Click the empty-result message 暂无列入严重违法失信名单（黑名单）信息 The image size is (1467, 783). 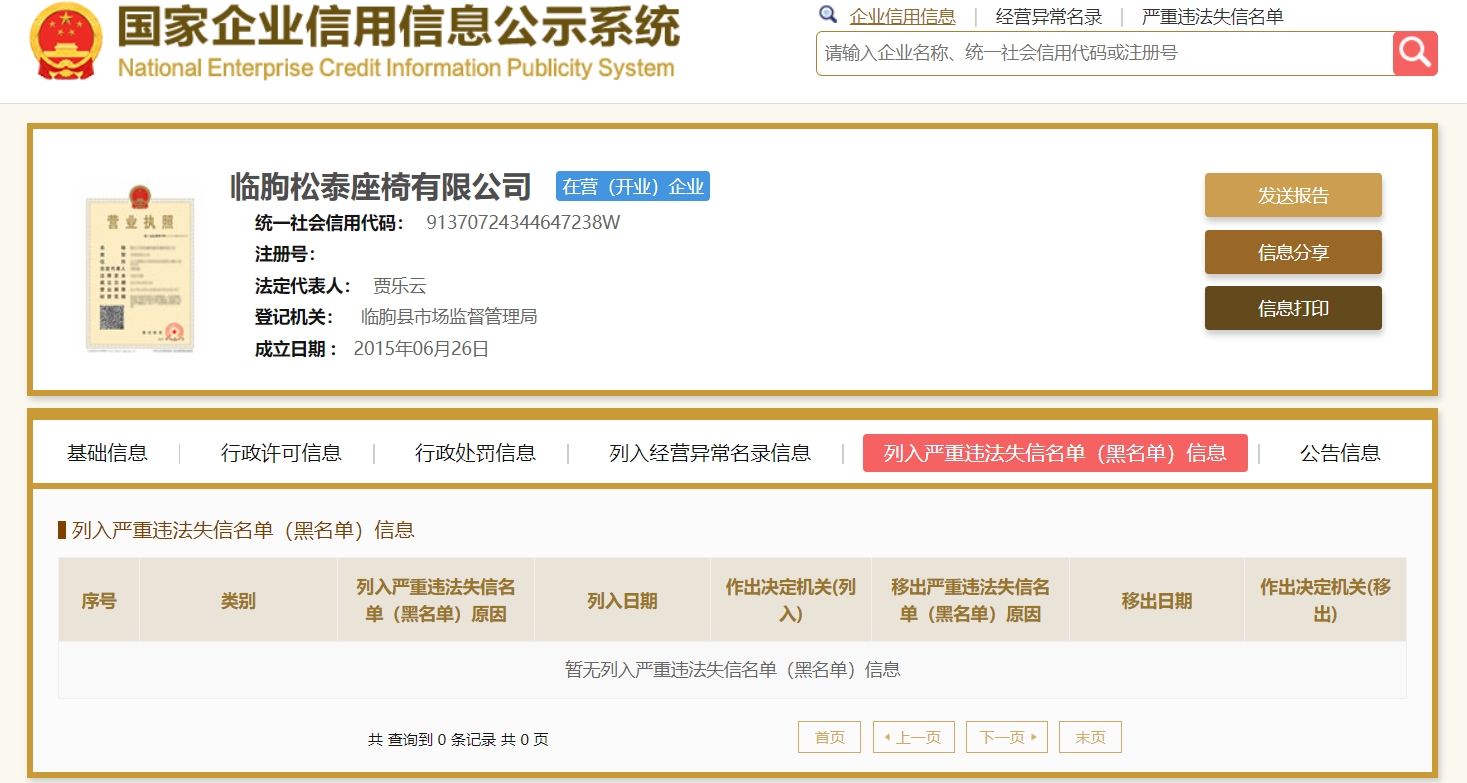click(x=733, y=670)
